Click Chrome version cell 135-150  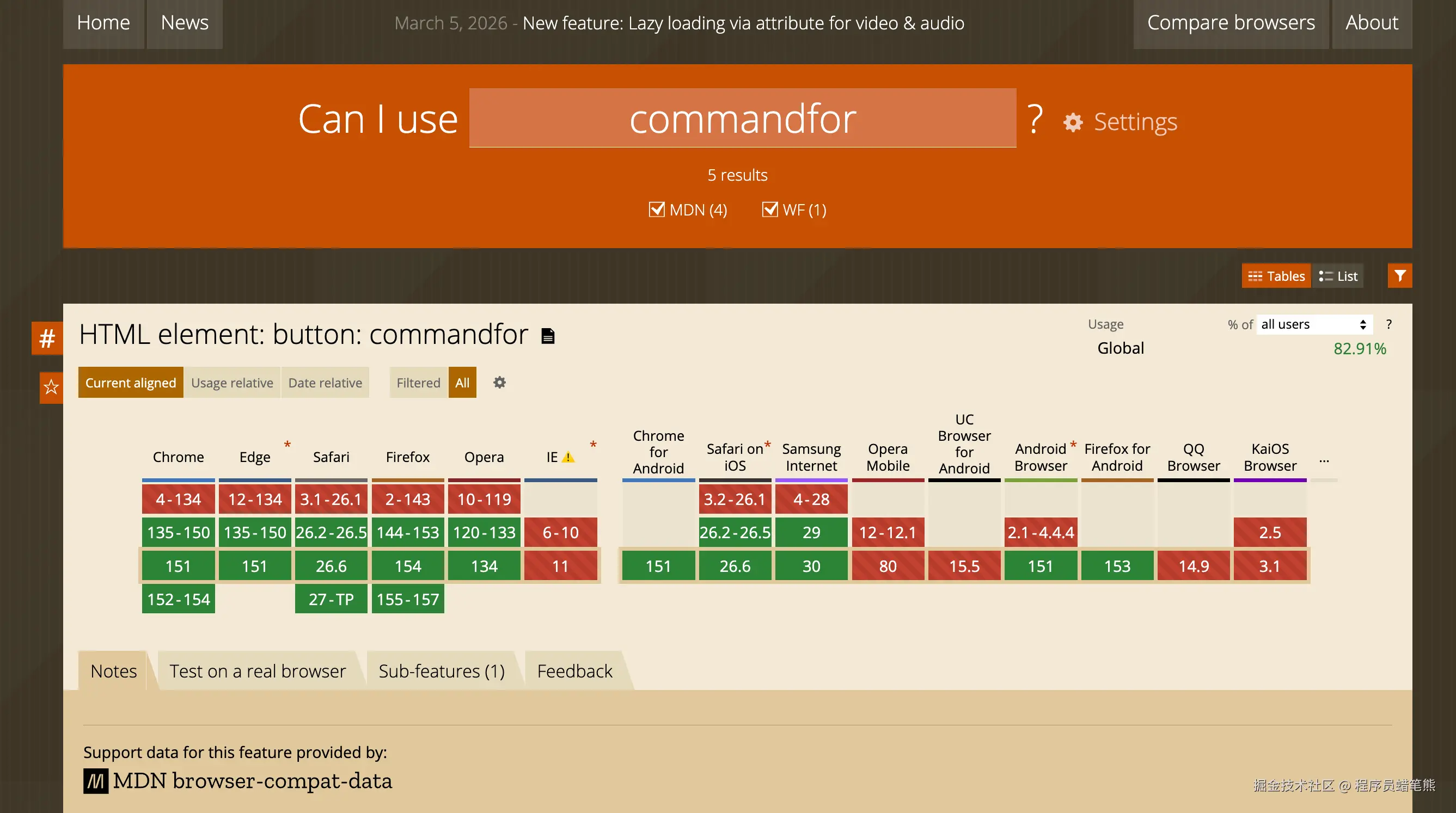pos(178,532)
